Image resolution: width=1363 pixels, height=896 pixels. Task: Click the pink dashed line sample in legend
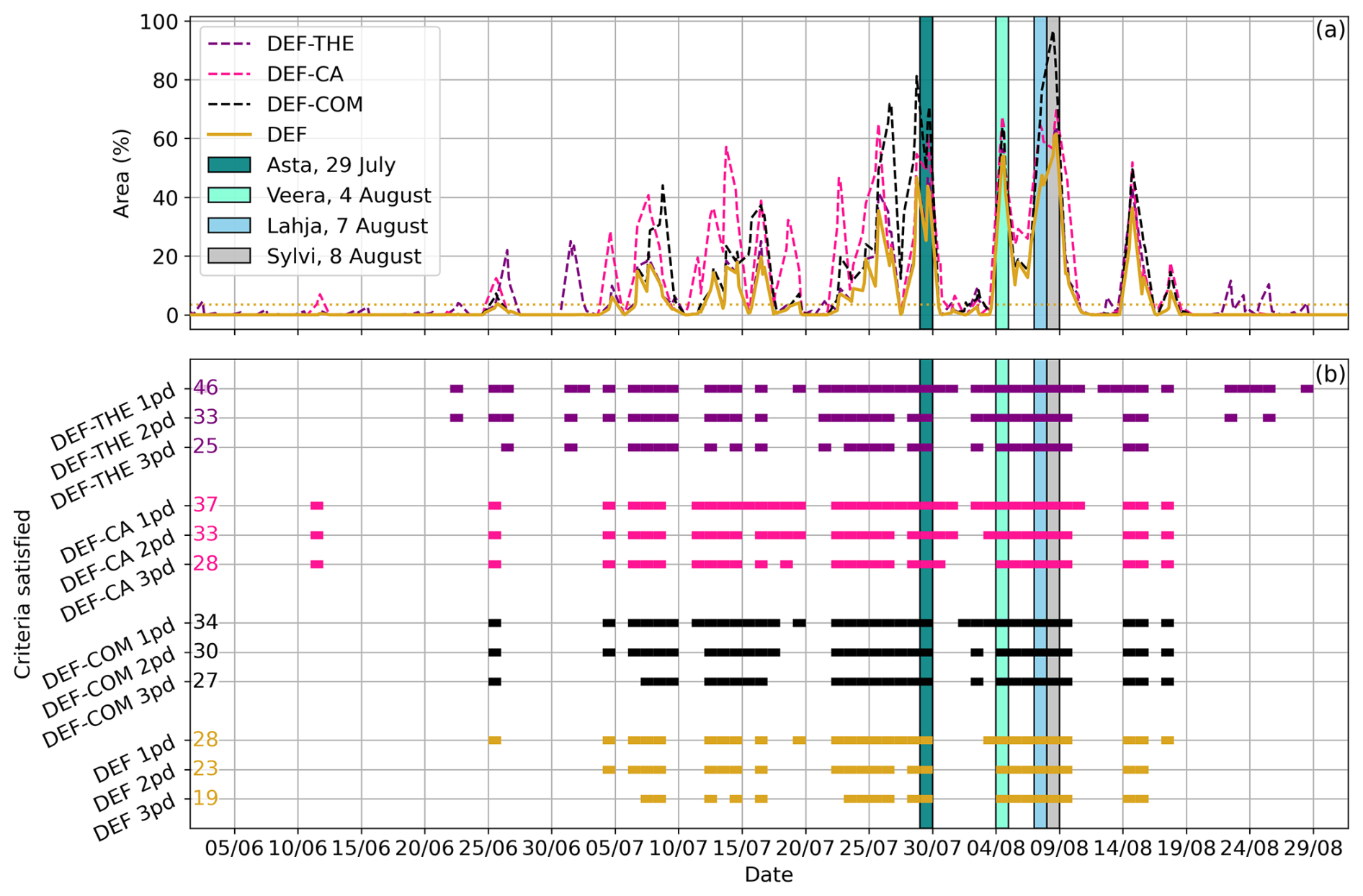click(x=229, y=74)
